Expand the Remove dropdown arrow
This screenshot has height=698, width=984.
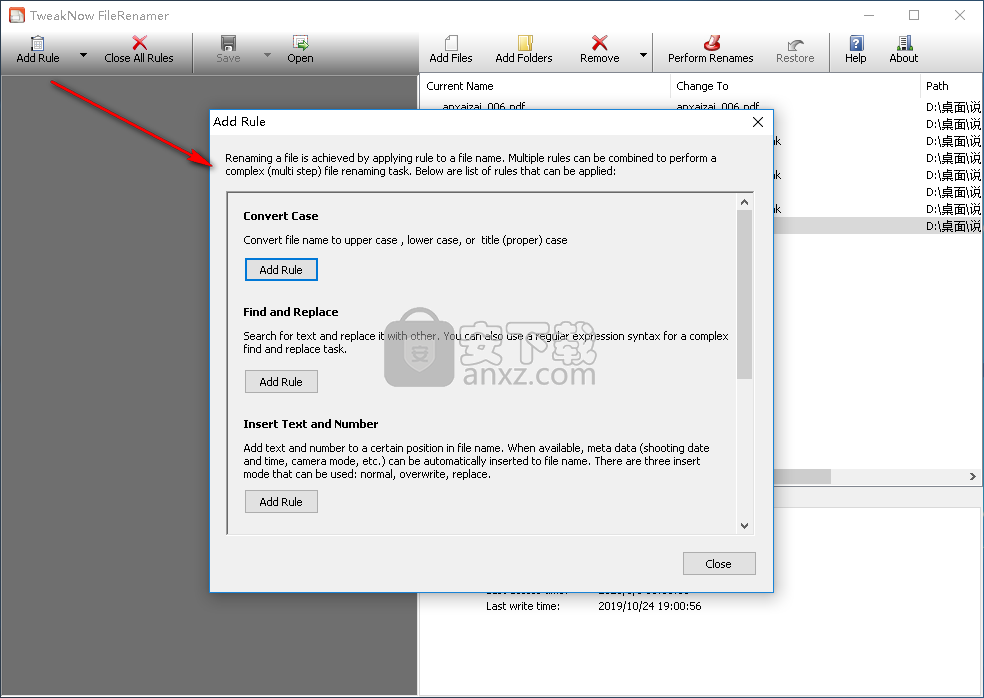[x=643, y=55]
